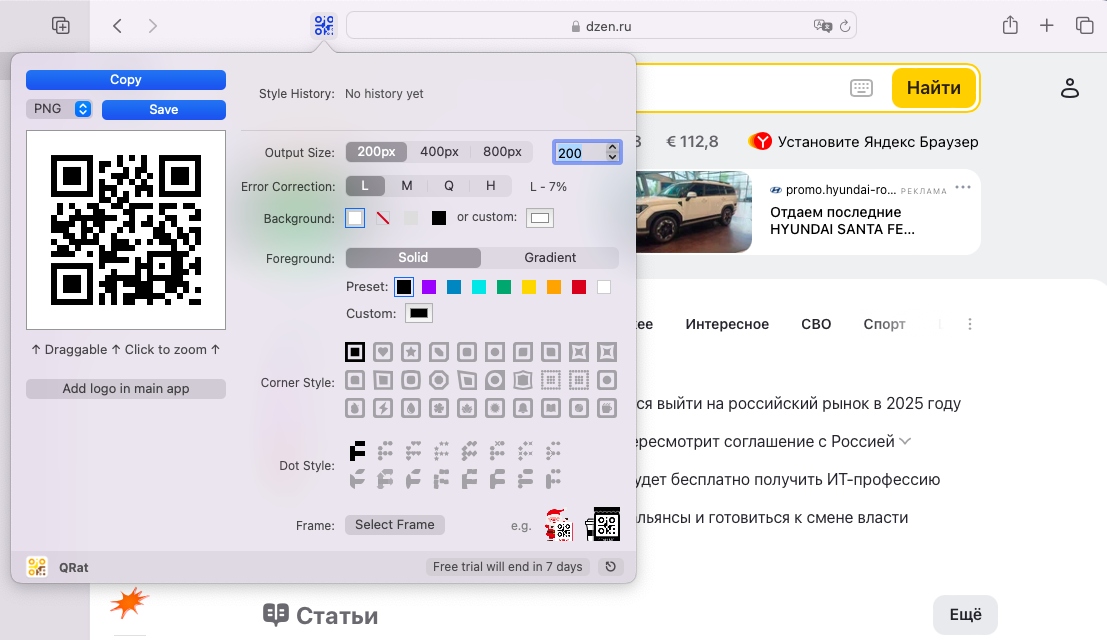Set error correction to M

tap(407, 186)
